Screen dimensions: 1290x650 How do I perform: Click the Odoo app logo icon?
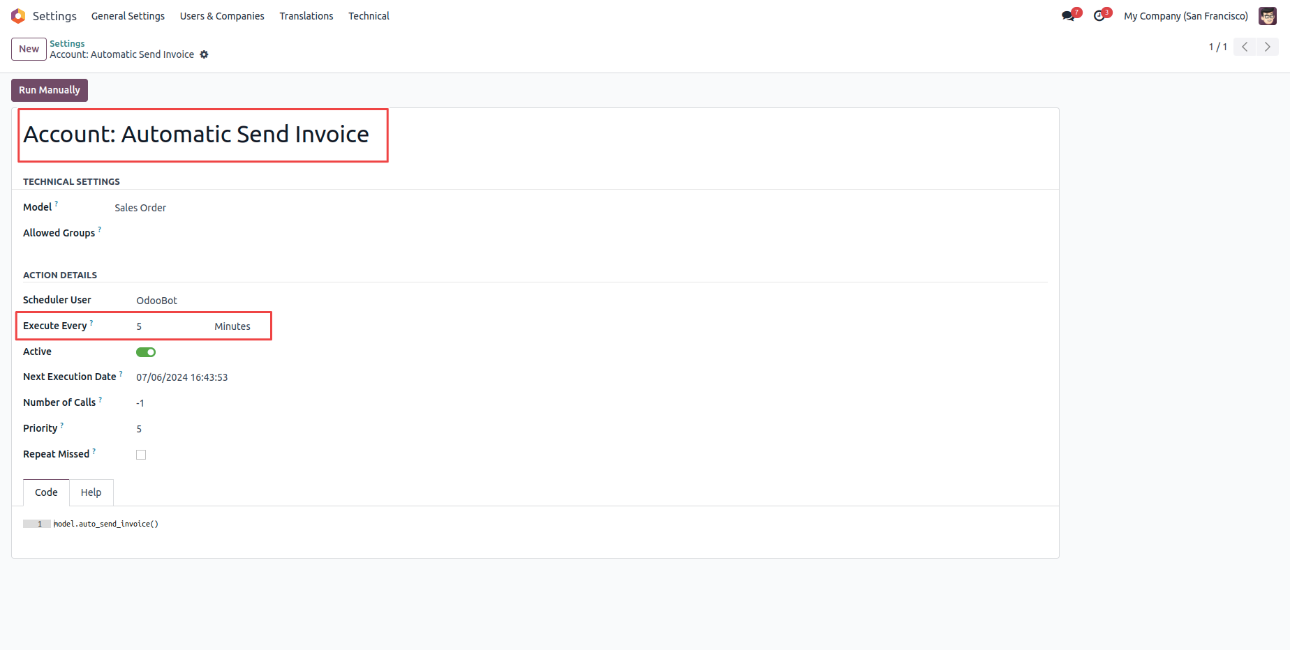18,16
